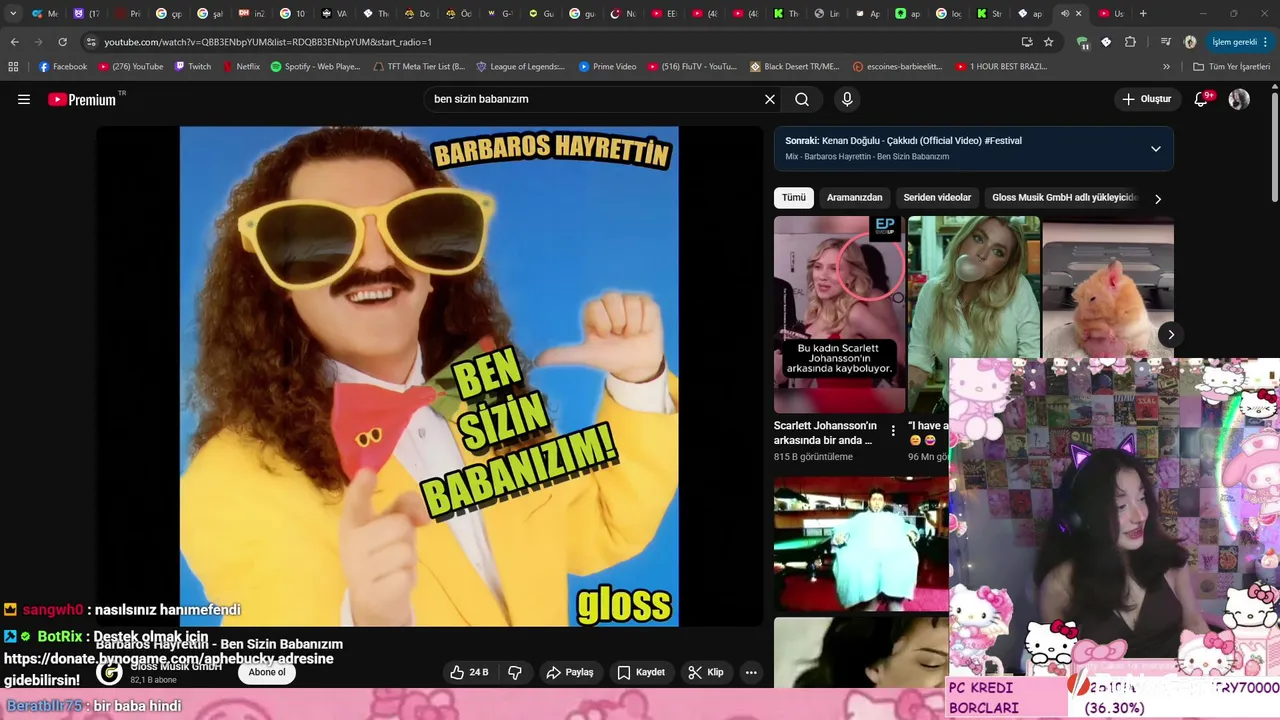
Task: Open the YouTube account avatar menu
Action: click(1239, 99)
